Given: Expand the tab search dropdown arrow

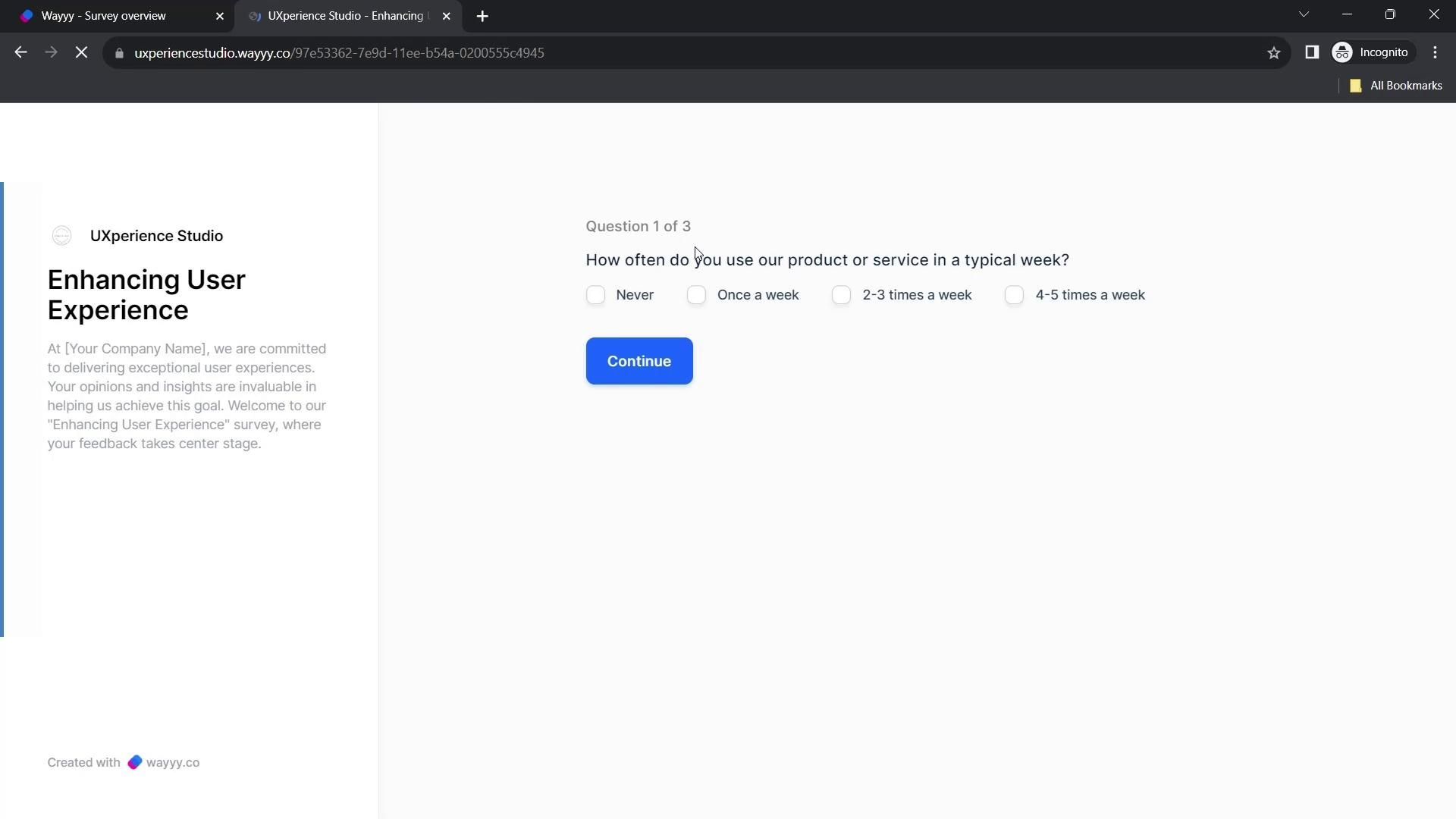Looking at the screenshot, I should 1304,14.
